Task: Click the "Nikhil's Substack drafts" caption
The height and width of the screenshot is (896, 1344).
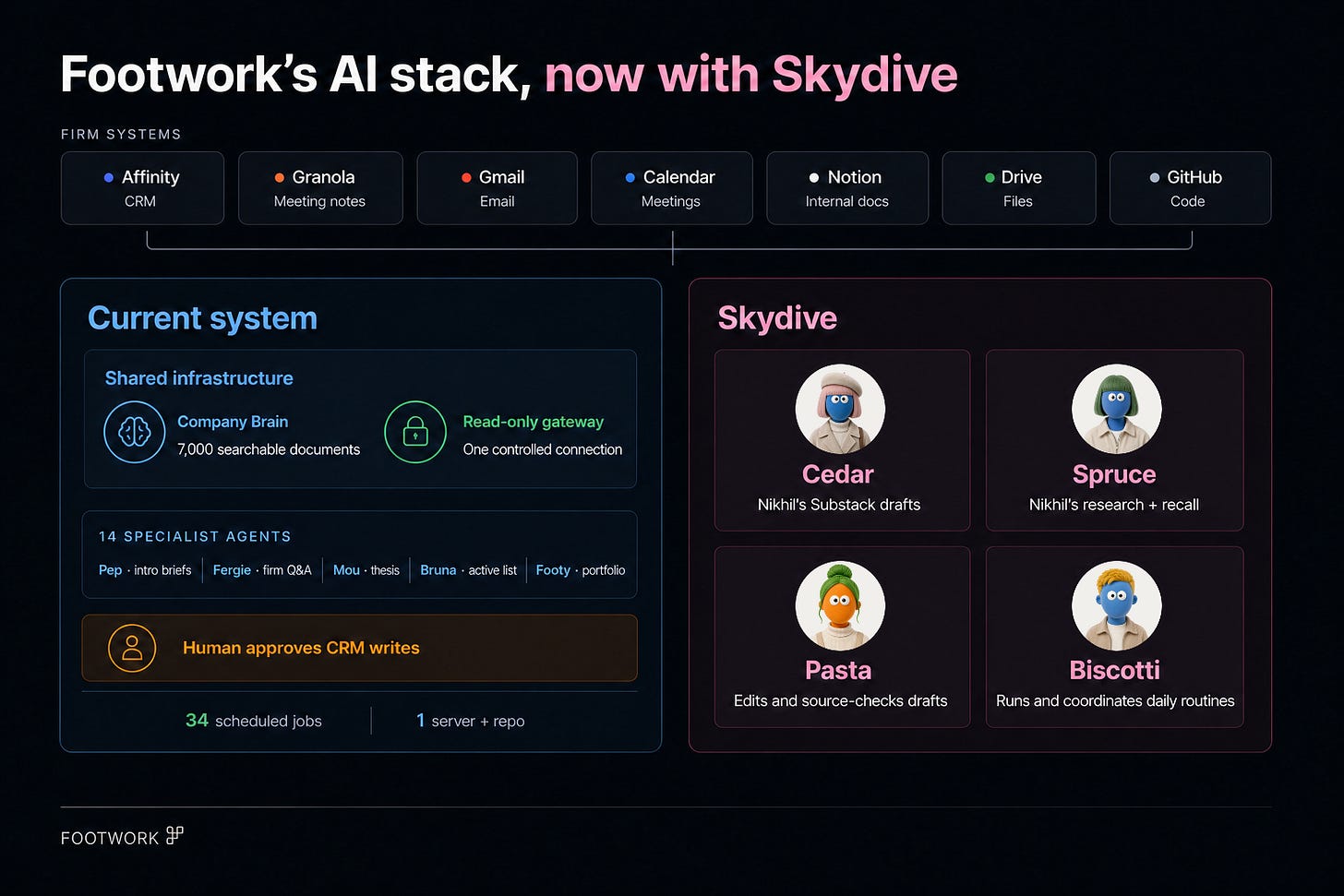Action: [x=839, y=505]
